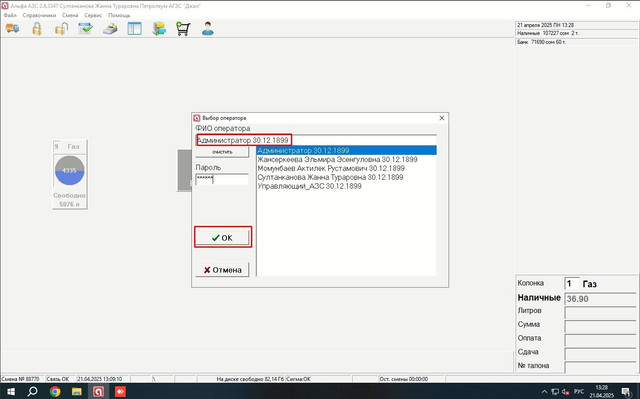
Task: Open Windows taskbar search
Action: (x=32, y=392)
